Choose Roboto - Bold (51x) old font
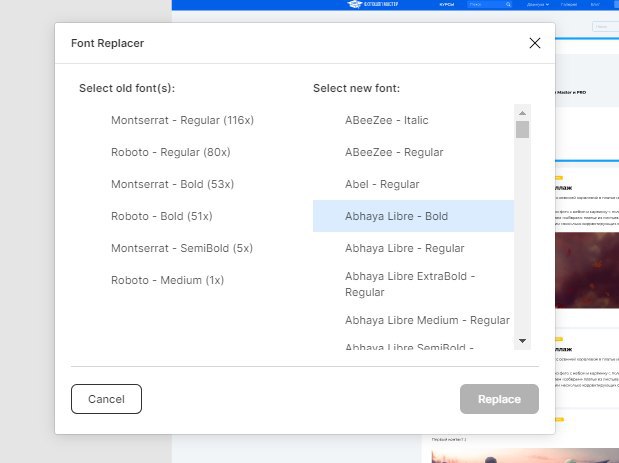 pos(162,216)
